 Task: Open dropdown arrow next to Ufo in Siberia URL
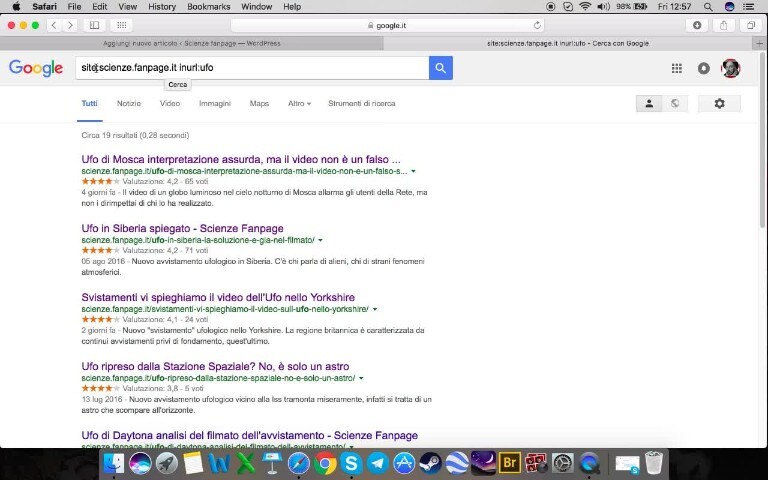[x=320, y=240]
